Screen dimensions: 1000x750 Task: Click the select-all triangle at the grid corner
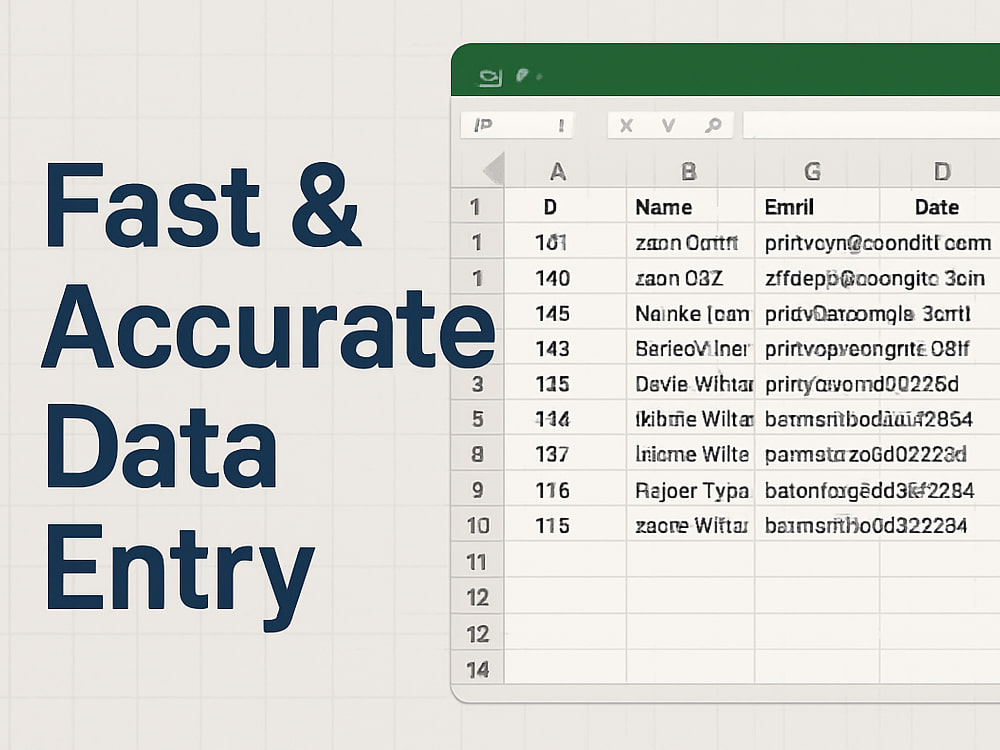tap(494, 169)
